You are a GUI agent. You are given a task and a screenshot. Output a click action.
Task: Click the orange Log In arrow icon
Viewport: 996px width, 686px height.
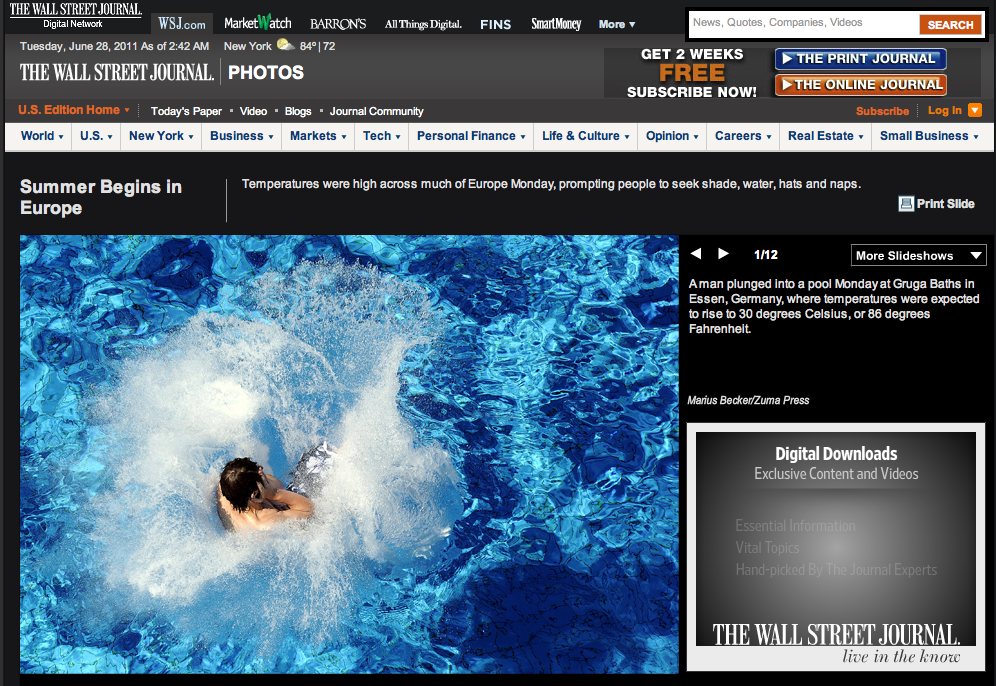[x=974, y=110]
